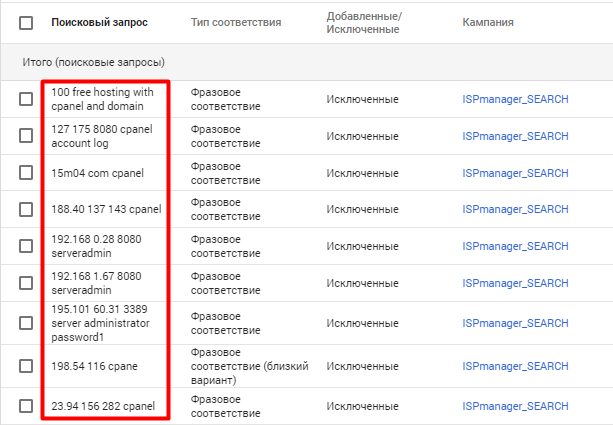Check the '192.168 0.28 8080 serveradmin' row

pyautogui.click(x=26, y=246)
